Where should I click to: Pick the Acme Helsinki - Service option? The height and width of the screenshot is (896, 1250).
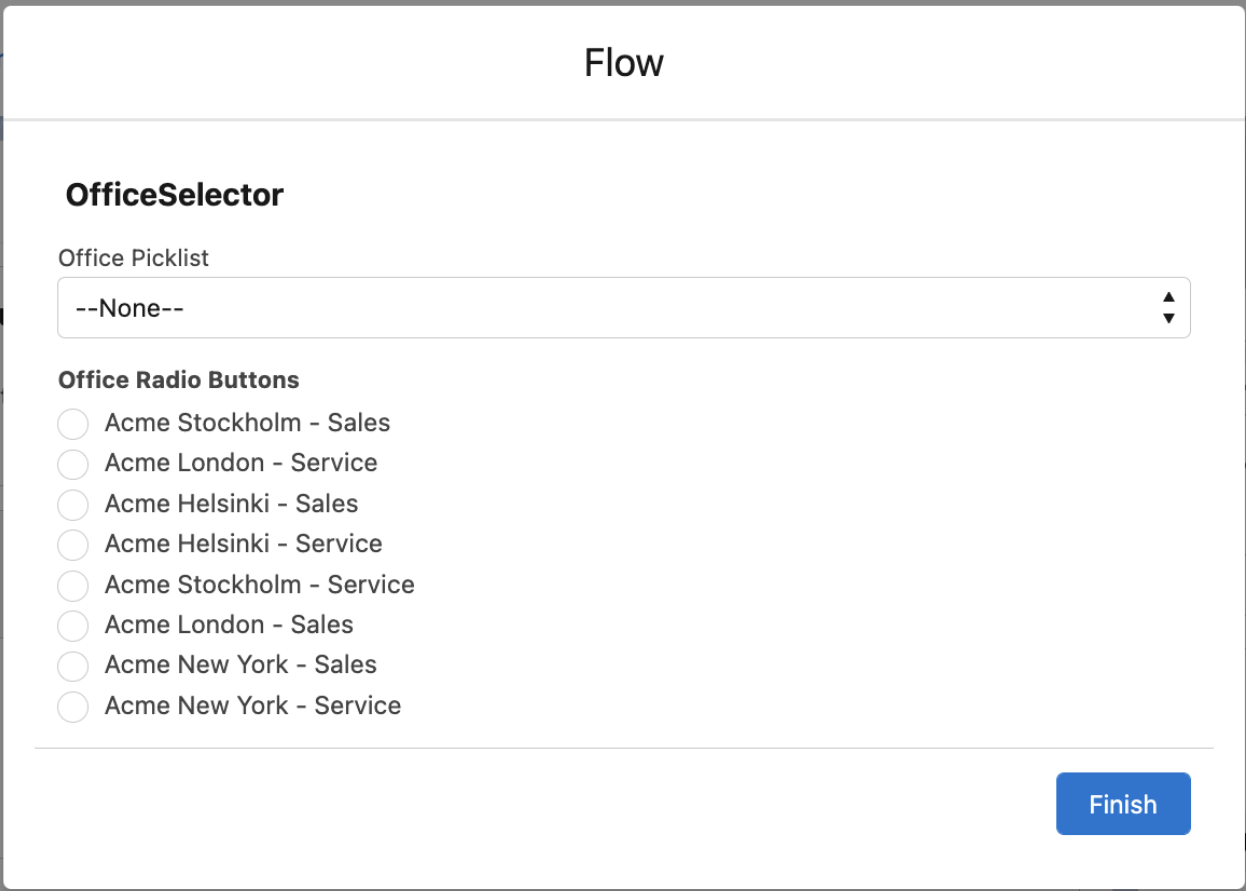72,545
